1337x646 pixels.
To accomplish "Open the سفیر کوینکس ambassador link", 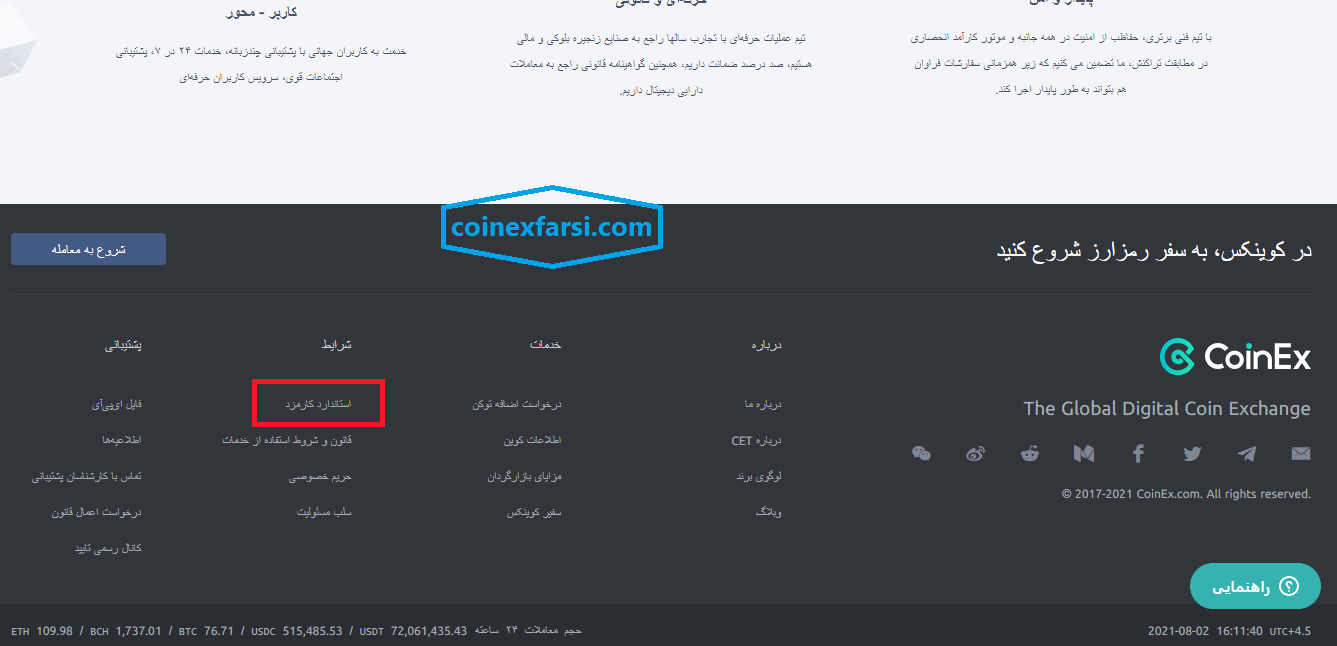I will point(534,512).
